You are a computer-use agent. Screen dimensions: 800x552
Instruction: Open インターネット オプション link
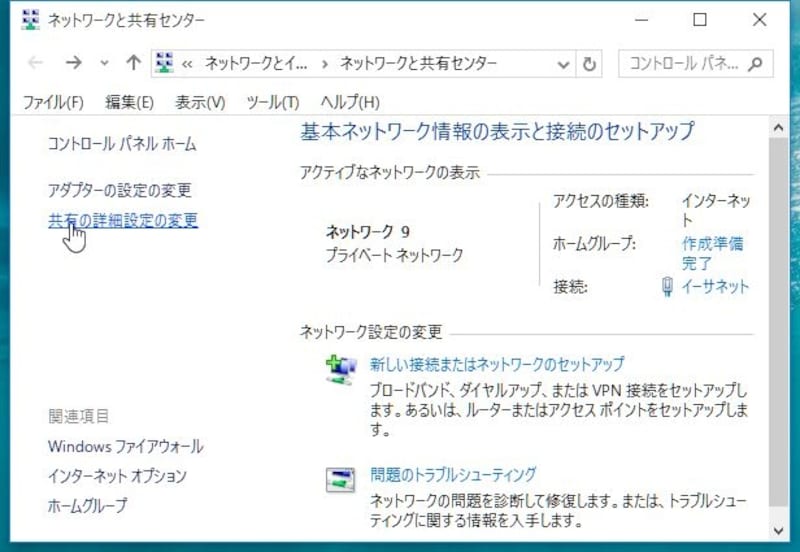point(117,476)
